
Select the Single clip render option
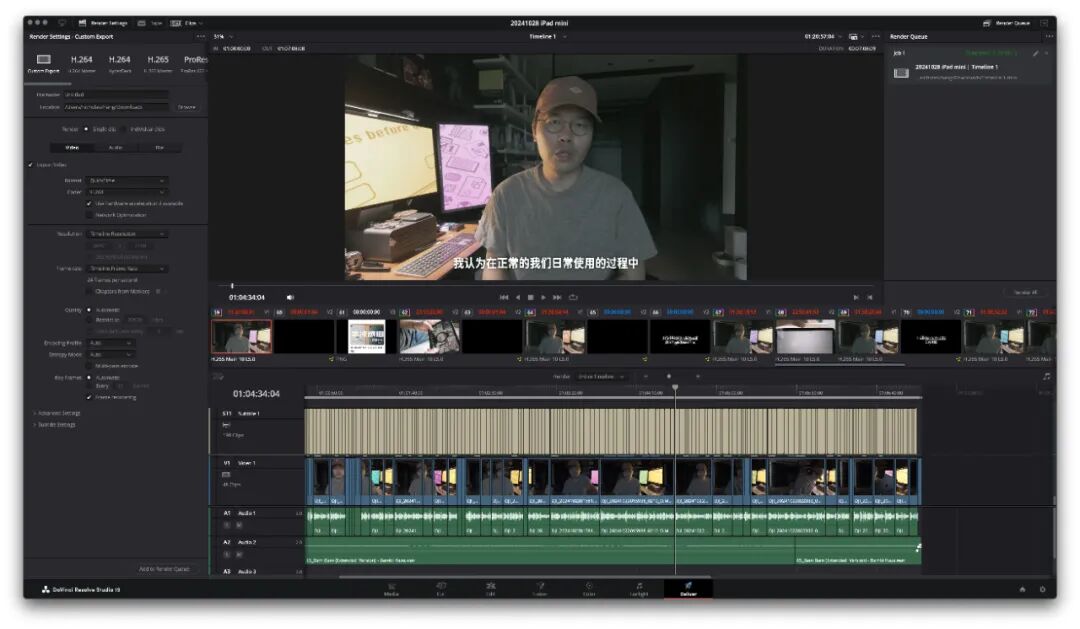86,129
